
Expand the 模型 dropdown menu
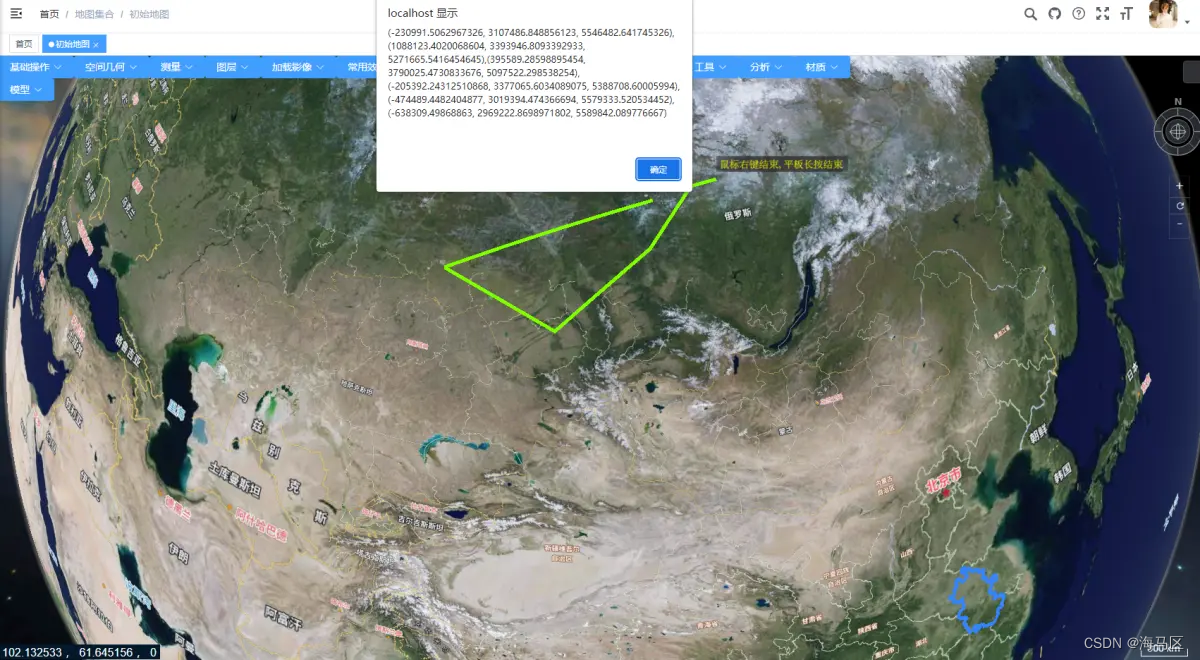coord(27,89)
